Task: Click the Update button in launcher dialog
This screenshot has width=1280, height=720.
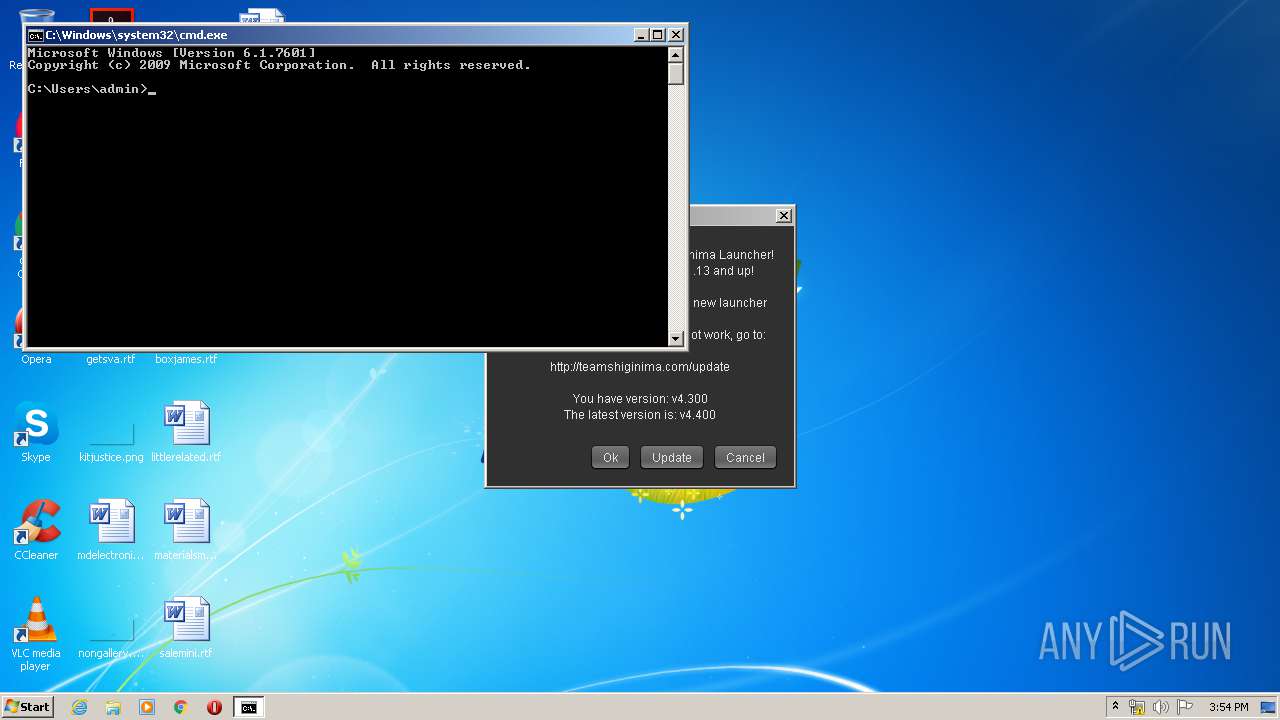Action: (x=672, y=457)
